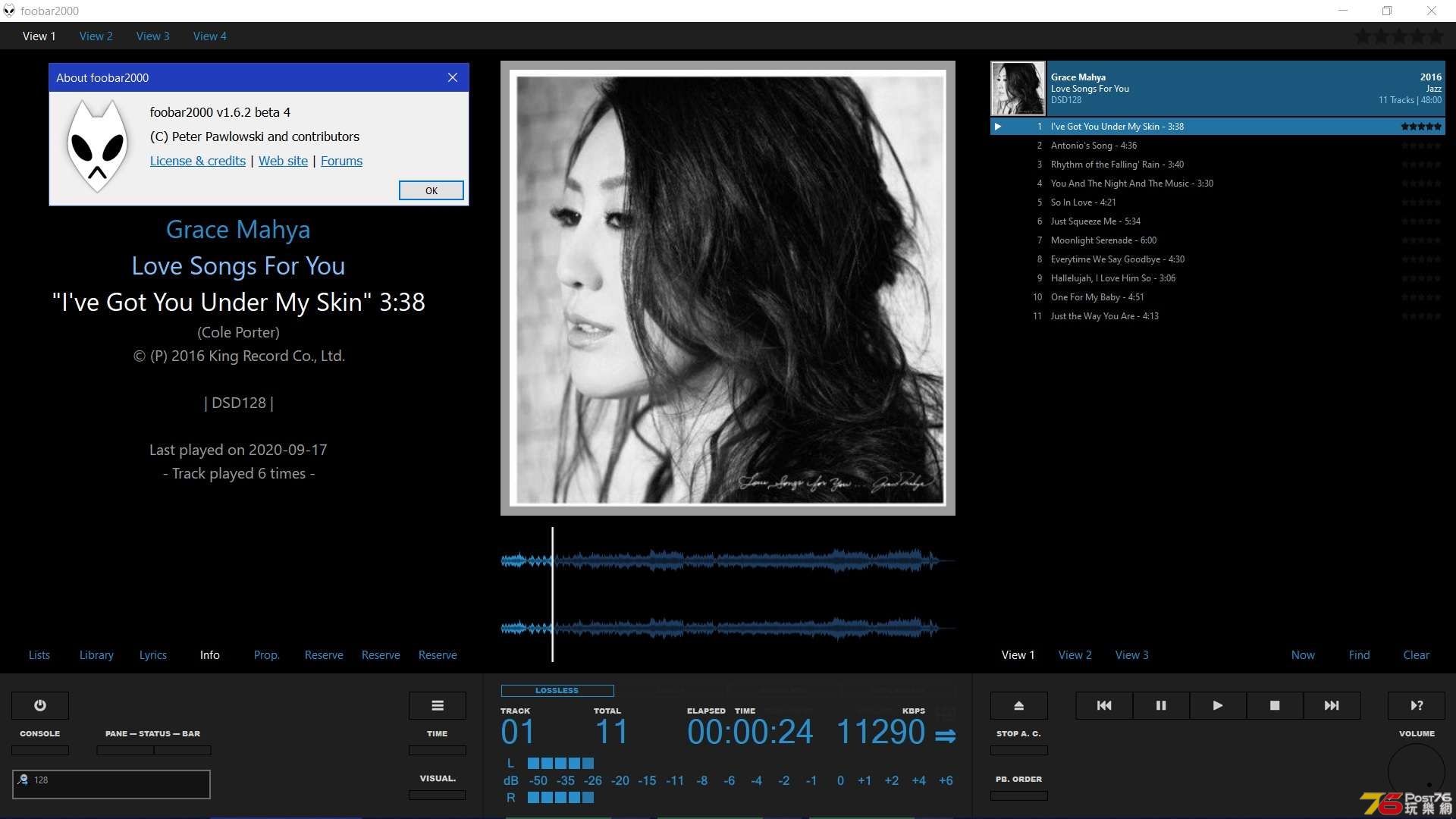Toggle the PB. Order indicator bar
The image size is (1456, 819).
tap(1019, 795)
